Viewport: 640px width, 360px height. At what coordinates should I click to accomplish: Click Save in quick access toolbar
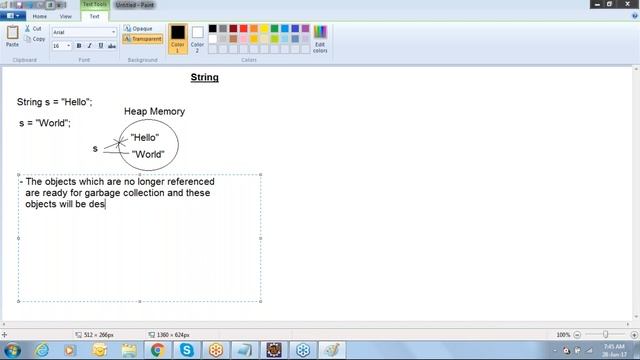[x=19, y=5]
